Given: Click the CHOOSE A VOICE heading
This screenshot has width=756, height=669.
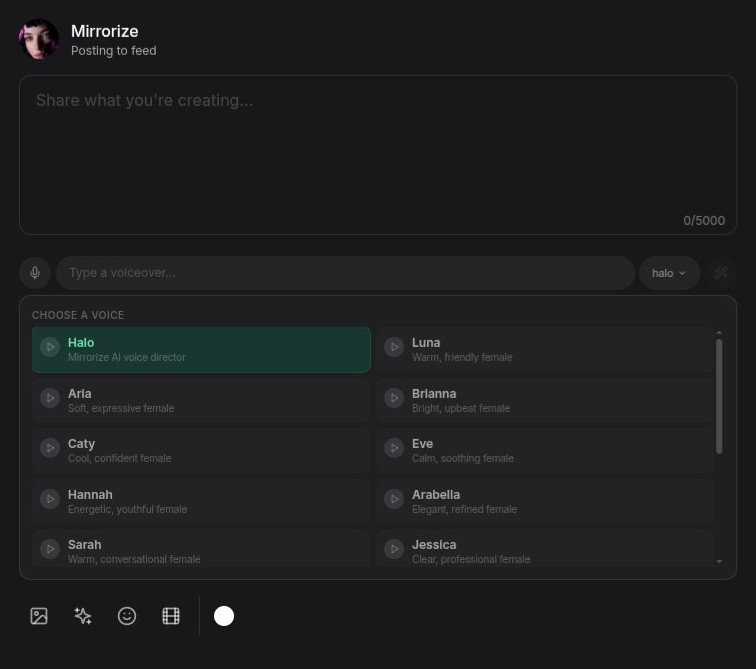Looking at the screenshot, I should pyautogui.click(x=78, y=315).
